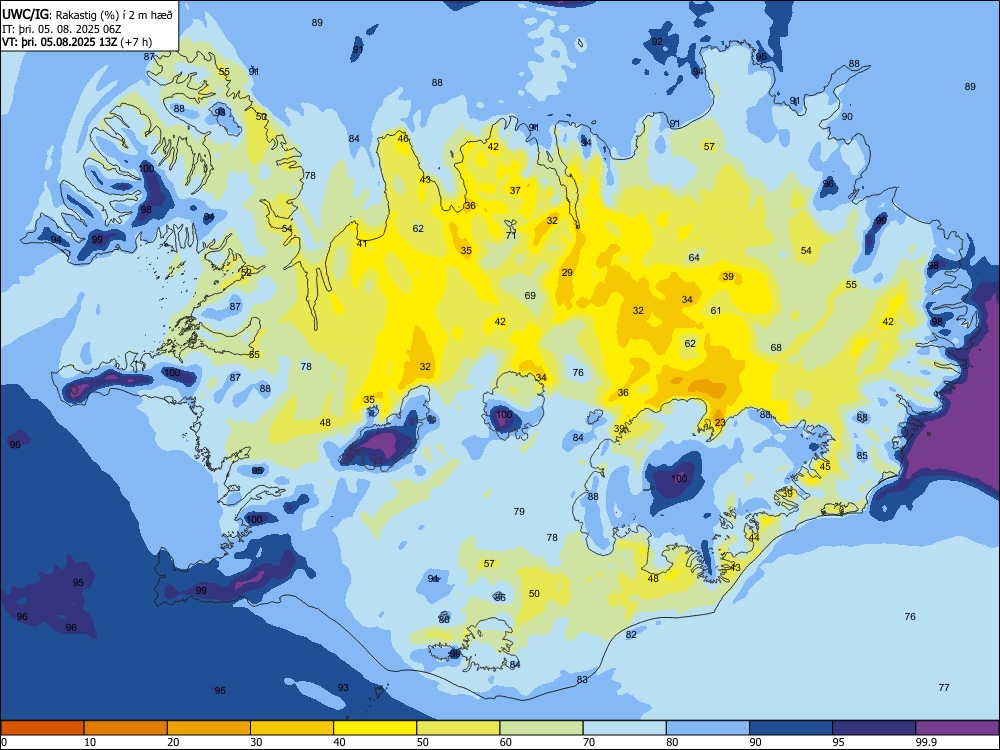
Task: Click the purple legend swatch above 99.9
Action: click(x=957, y=728)
